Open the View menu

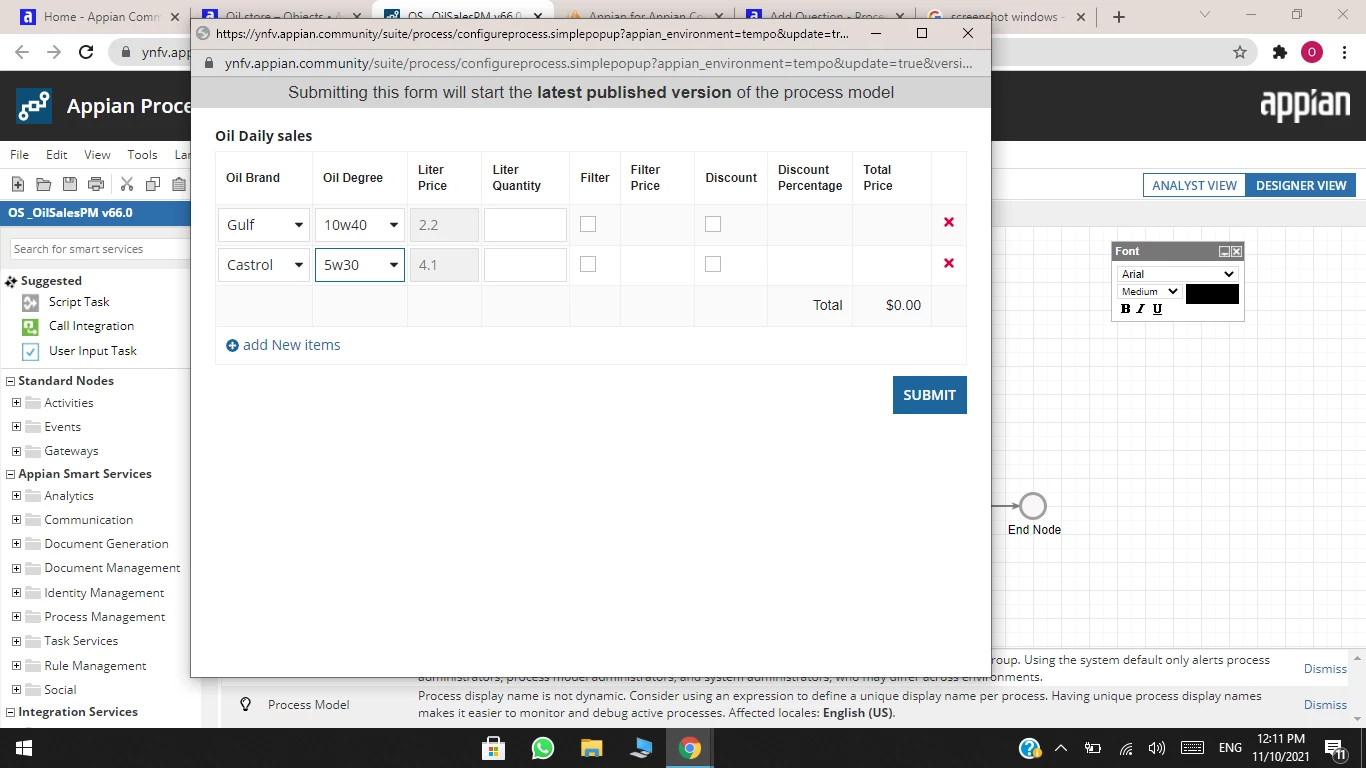click(x=98, y=155)
